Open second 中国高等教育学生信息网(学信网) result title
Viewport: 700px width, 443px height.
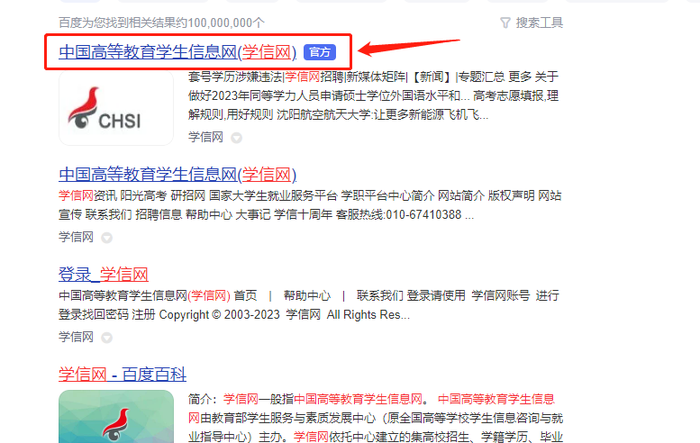(x=177, y=174)
